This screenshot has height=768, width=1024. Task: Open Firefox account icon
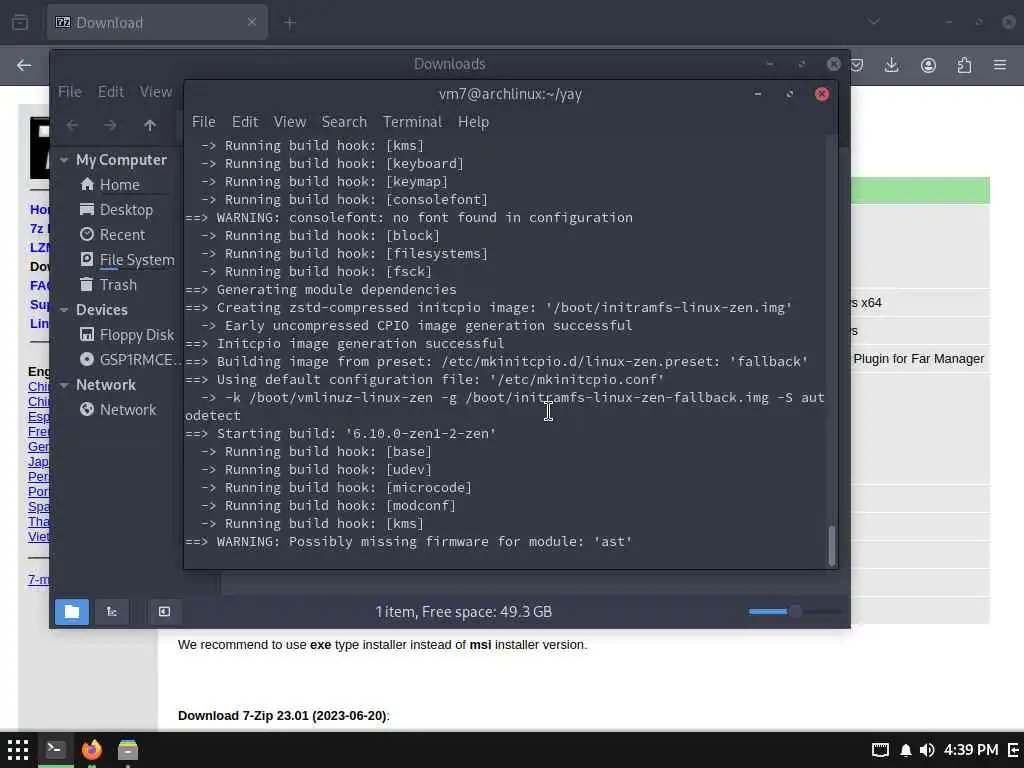click(x=928, y=65)
